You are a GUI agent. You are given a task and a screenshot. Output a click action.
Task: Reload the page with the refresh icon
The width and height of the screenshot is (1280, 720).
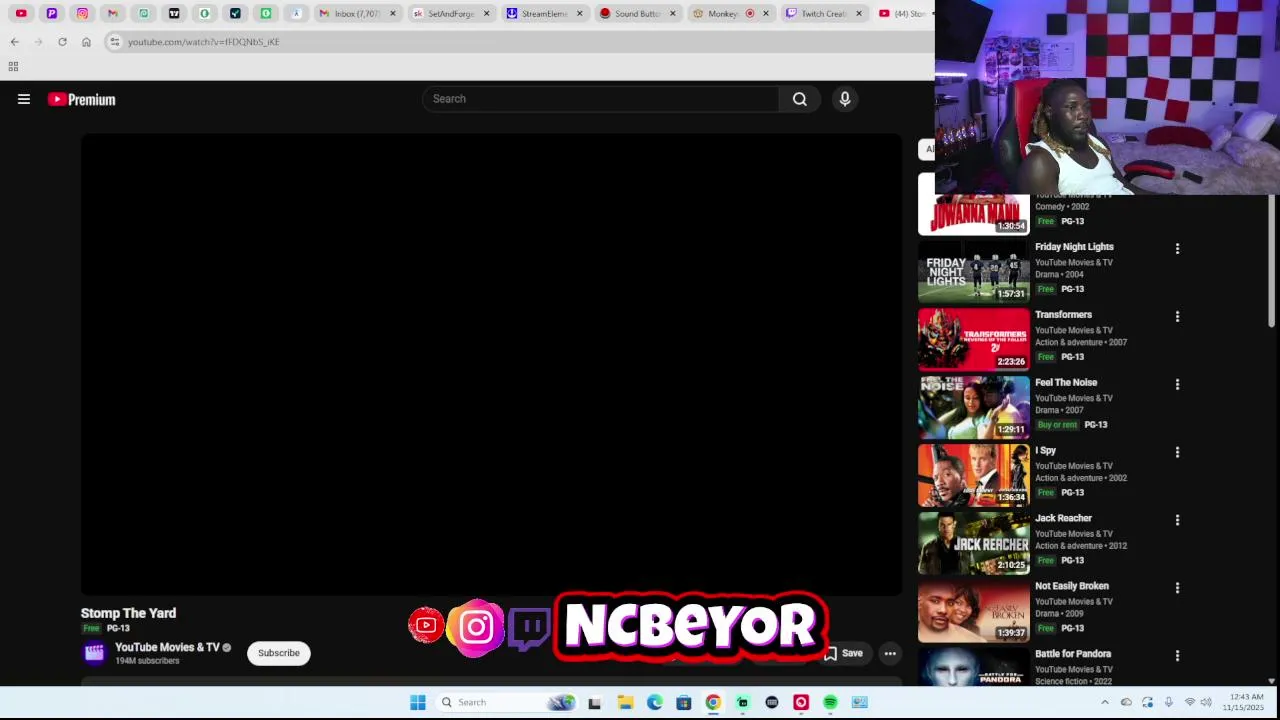[62, 42]
